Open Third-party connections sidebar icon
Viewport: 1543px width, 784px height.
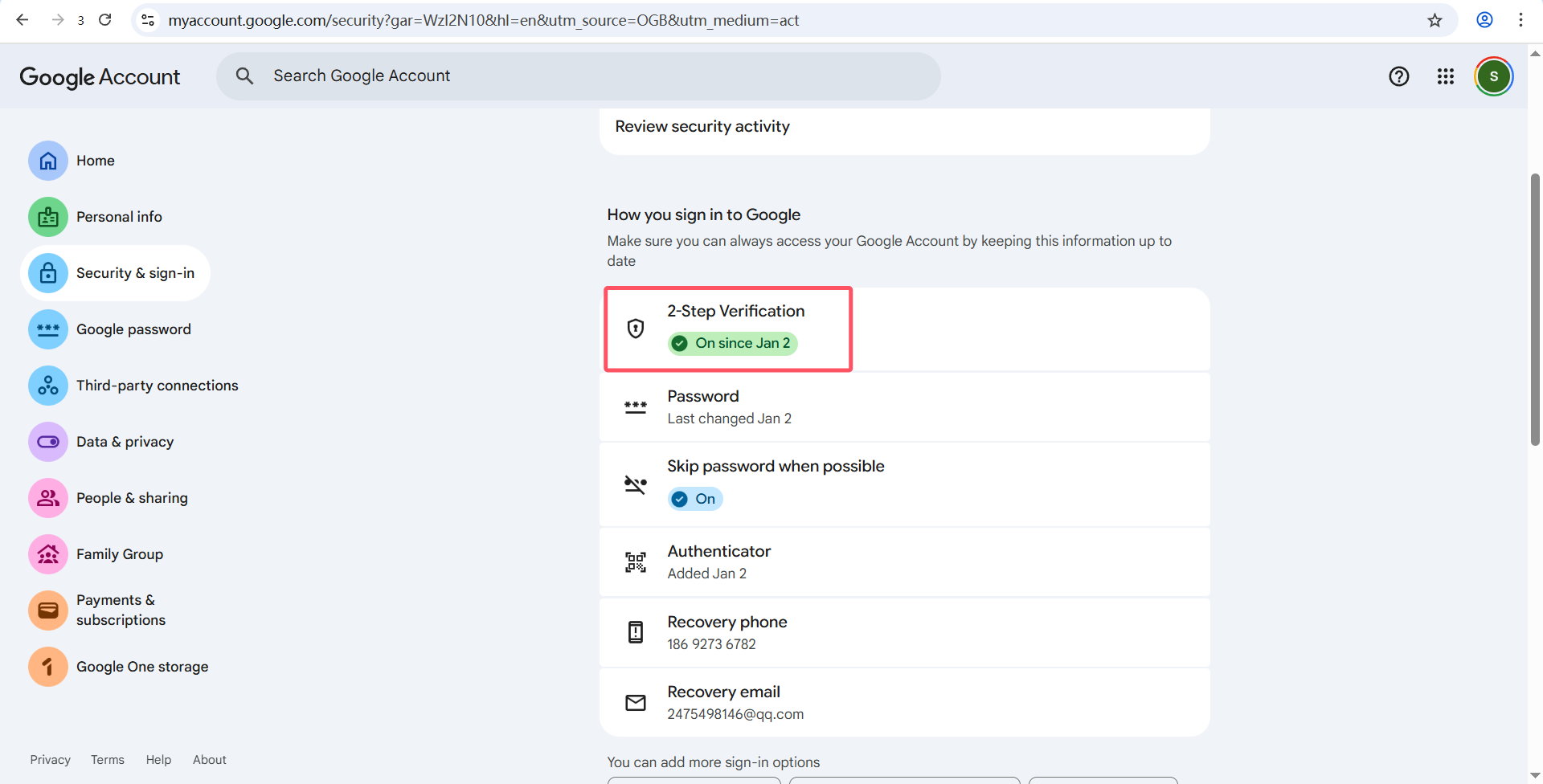48,386
